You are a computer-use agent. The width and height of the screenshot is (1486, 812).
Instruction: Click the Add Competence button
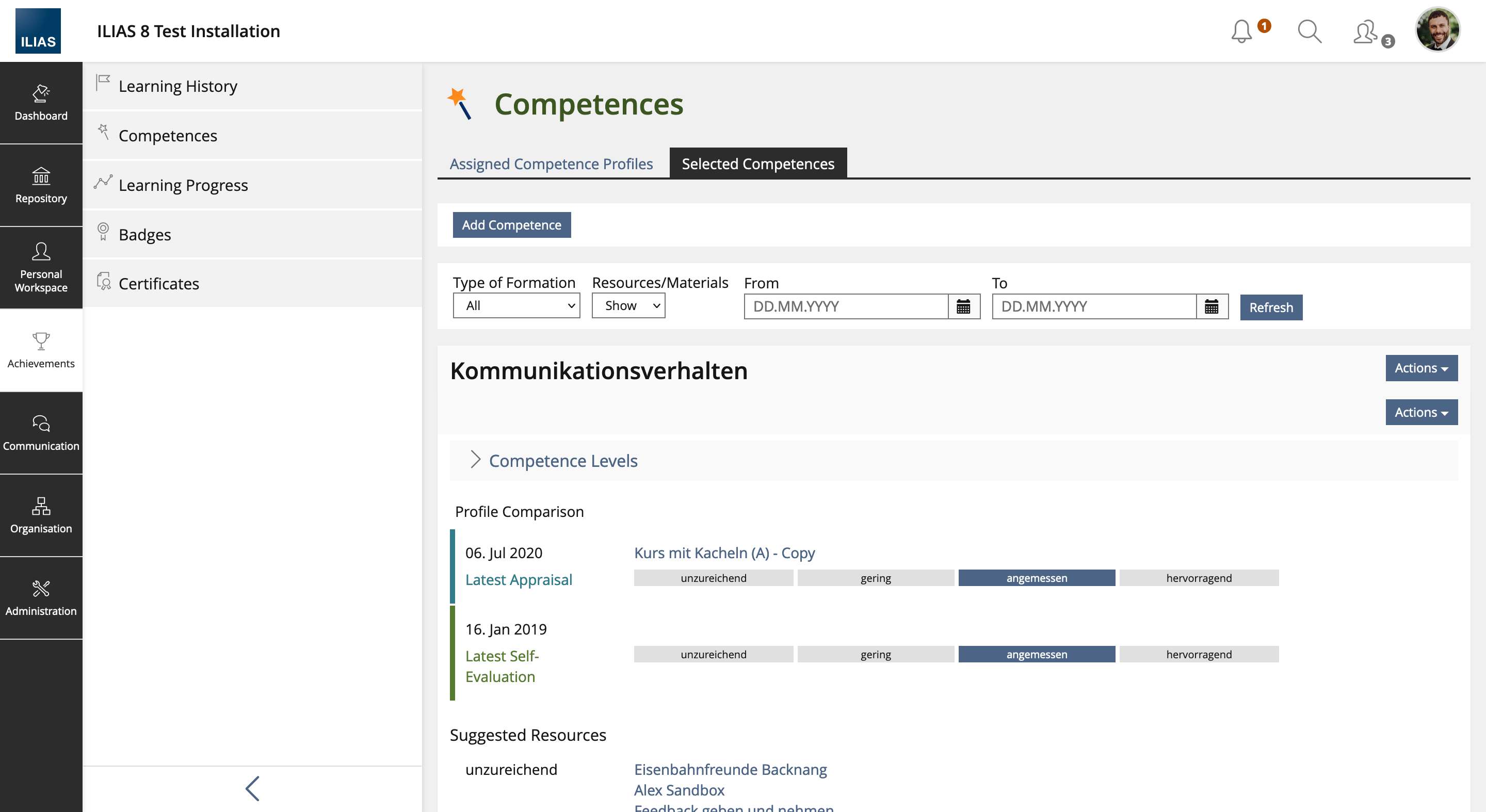point(511,225)
